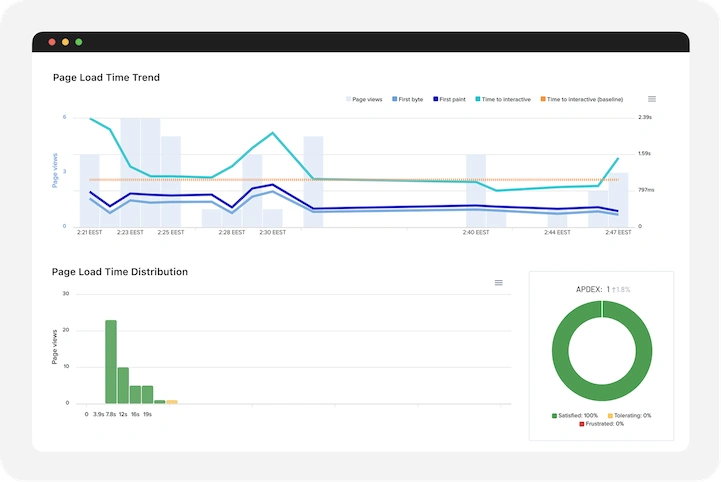721x482 pixels.
Task: Select the yellow tolerating histogram bar
Action: tap(172, 402)
